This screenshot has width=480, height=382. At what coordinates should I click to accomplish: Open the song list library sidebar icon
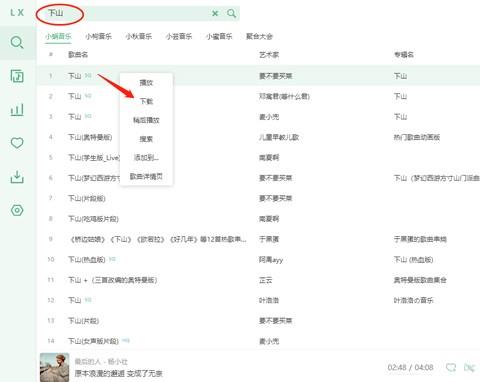click(17, 76)
